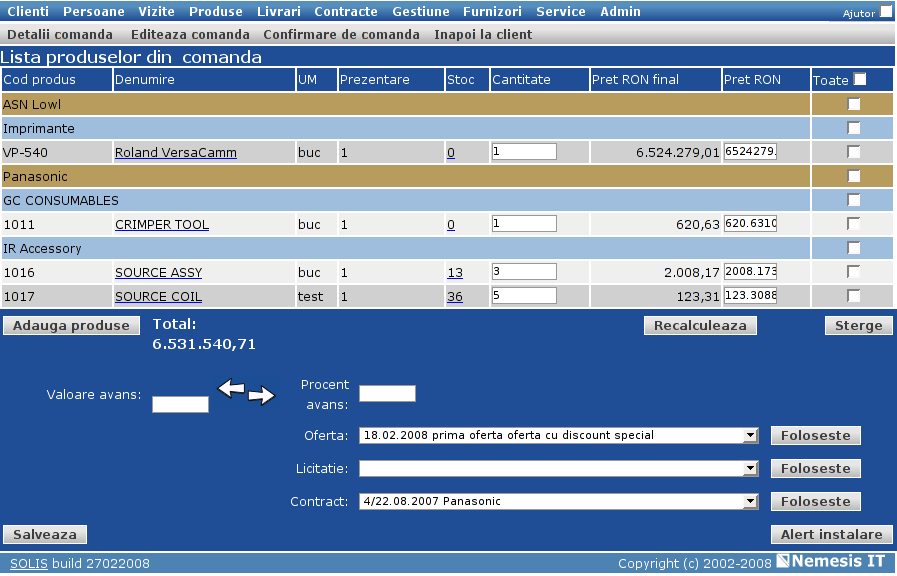This screenshot has height=576, width=897.
Task: Tick the ASN Lowl row checkbox
Action: point(854,104)
